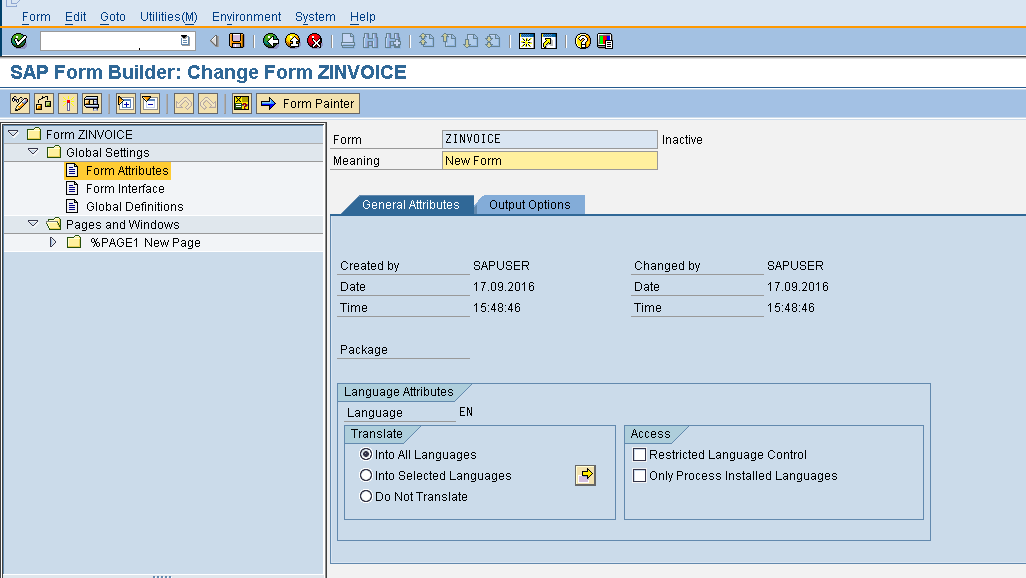Image resolution: width=1026 pixels, height=578 pixels.
Task: Click the Back green arrow icon
Action: pos(268,41)
